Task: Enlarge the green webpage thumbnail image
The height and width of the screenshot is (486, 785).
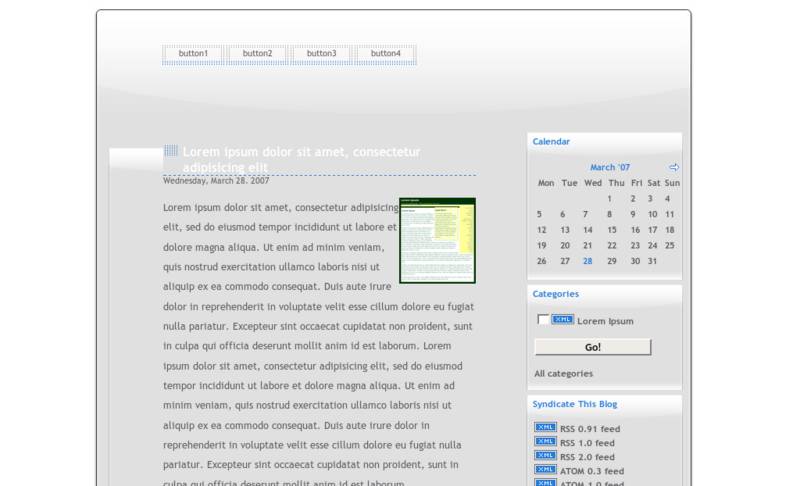Action: click(437, 240)
